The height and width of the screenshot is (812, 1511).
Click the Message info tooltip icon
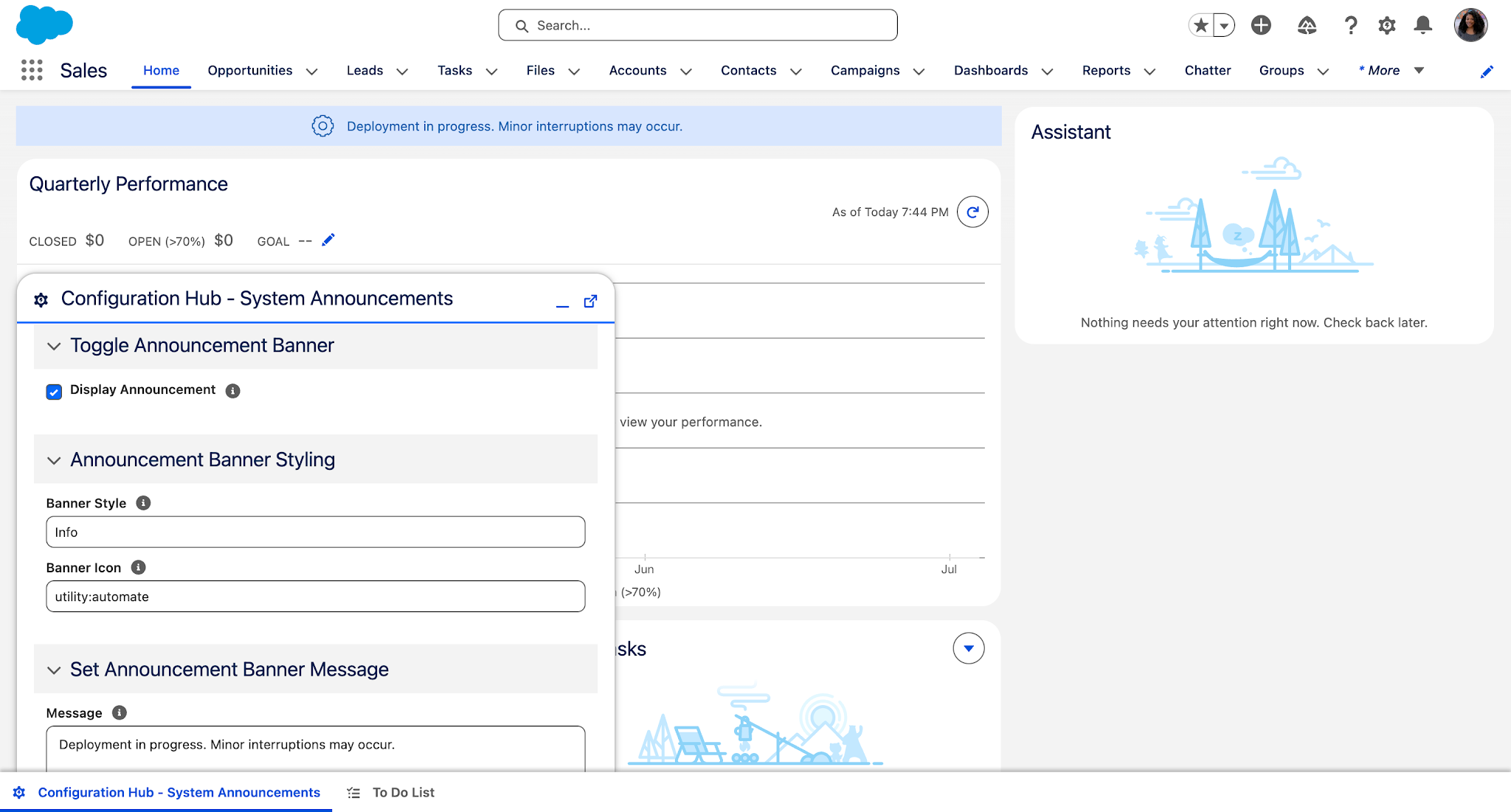click(x=118, y=712)
